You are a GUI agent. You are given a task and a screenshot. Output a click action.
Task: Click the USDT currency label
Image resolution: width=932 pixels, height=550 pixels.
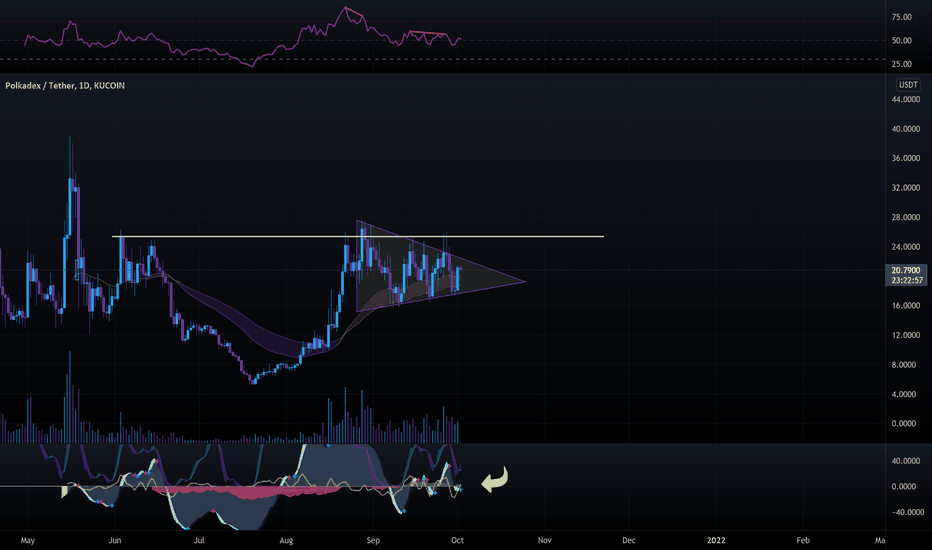908,85
